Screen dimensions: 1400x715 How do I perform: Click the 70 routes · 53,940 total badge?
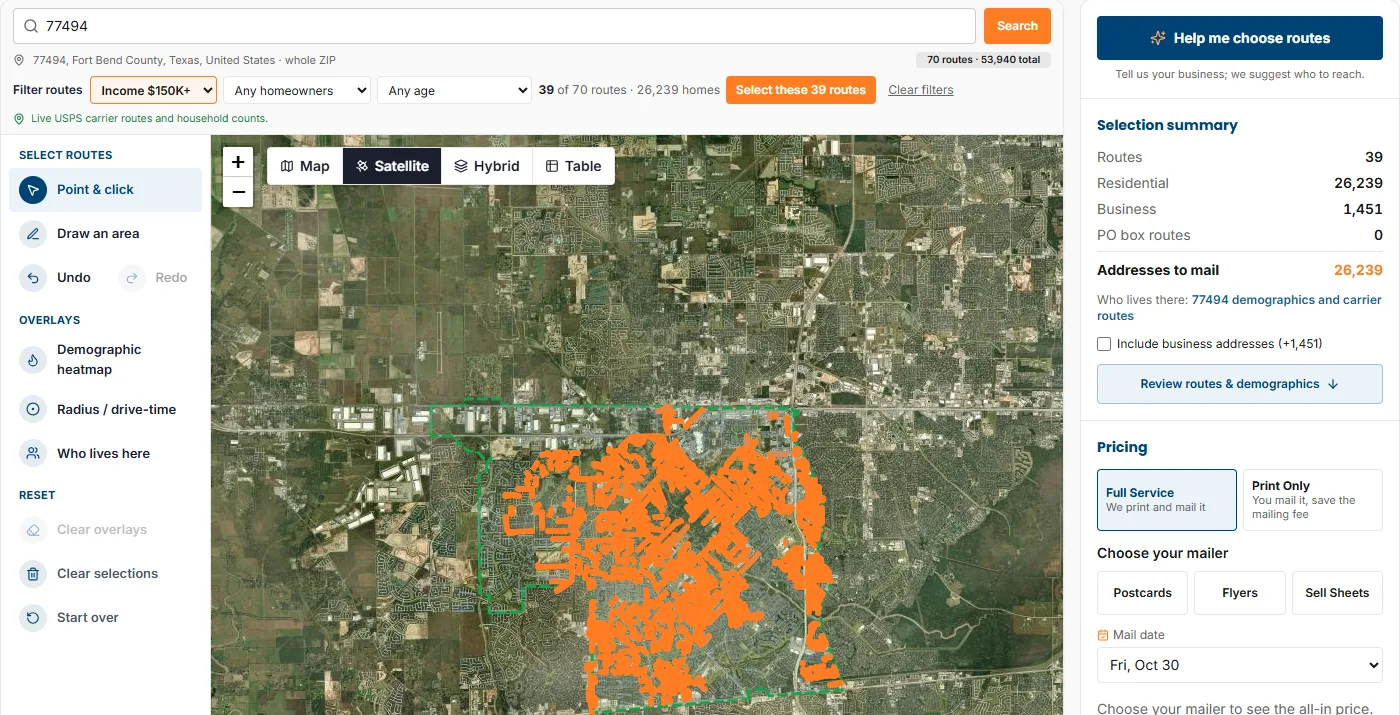click(x=983, y=60)
